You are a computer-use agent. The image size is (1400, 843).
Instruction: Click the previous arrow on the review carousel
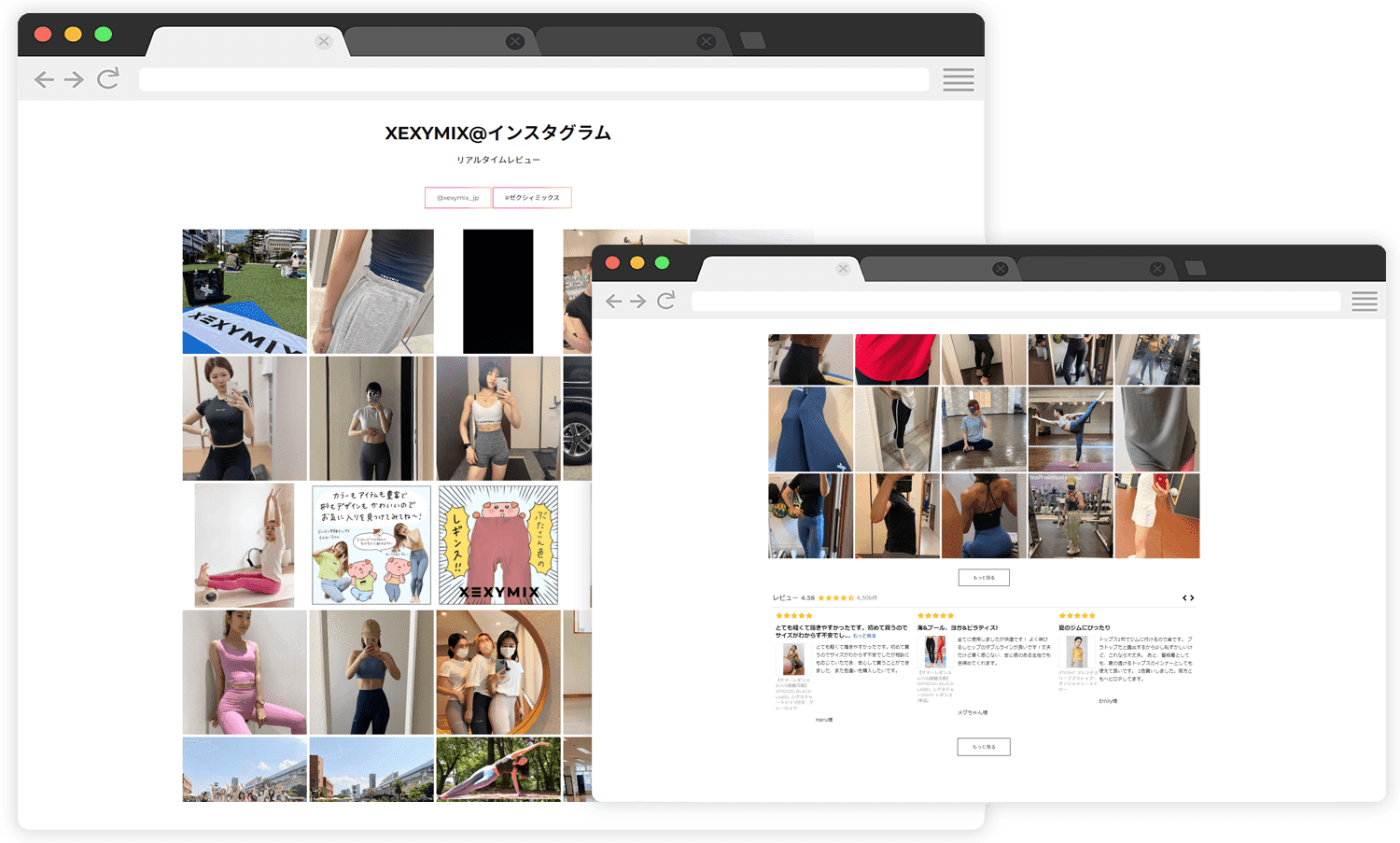coord(1183,597)
